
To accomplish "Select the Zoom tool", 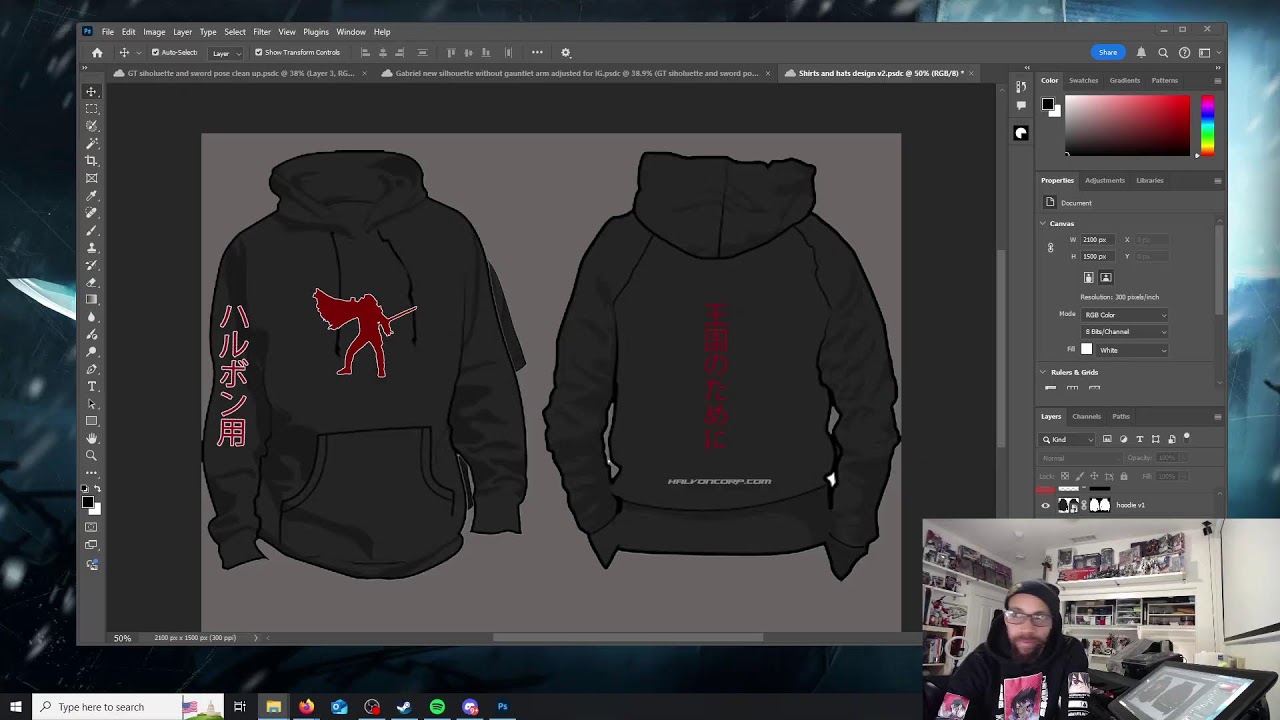I will point(91,455).
